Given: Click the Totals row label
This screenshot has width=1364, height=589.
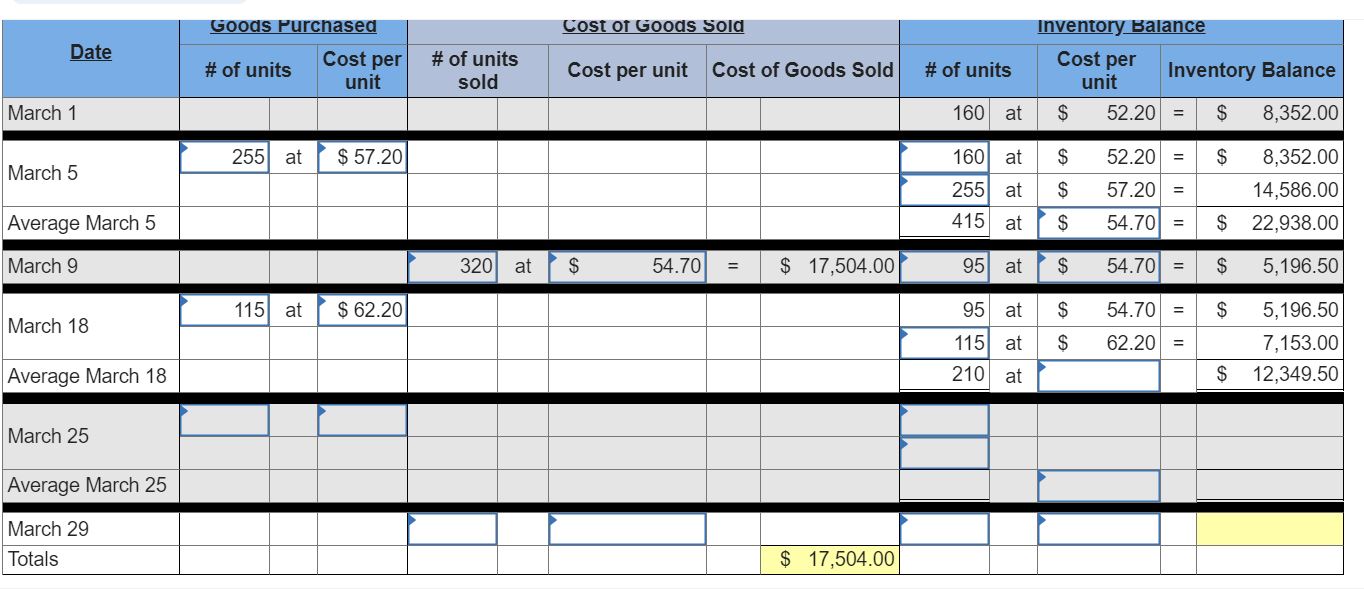Looking at the screenshot, I should click(33, 559).
